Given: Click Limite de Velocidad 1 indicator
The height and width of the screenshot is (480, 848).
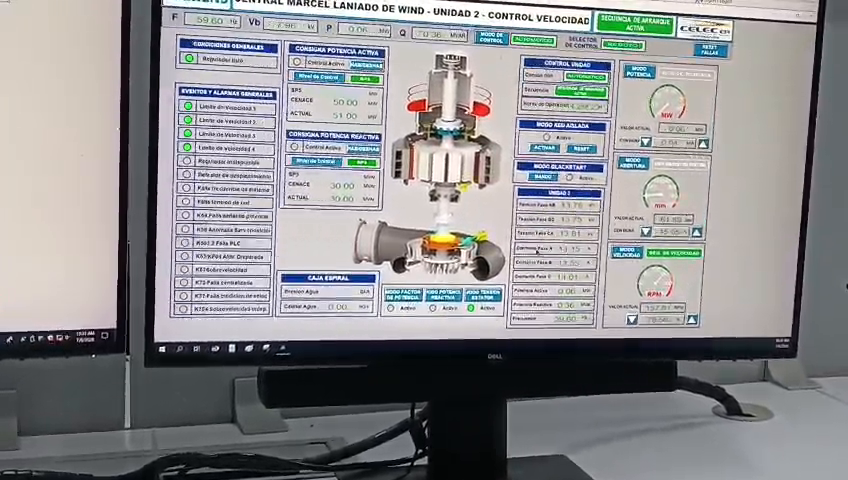Looking at the screenshot, I should [x=188, y=106].
